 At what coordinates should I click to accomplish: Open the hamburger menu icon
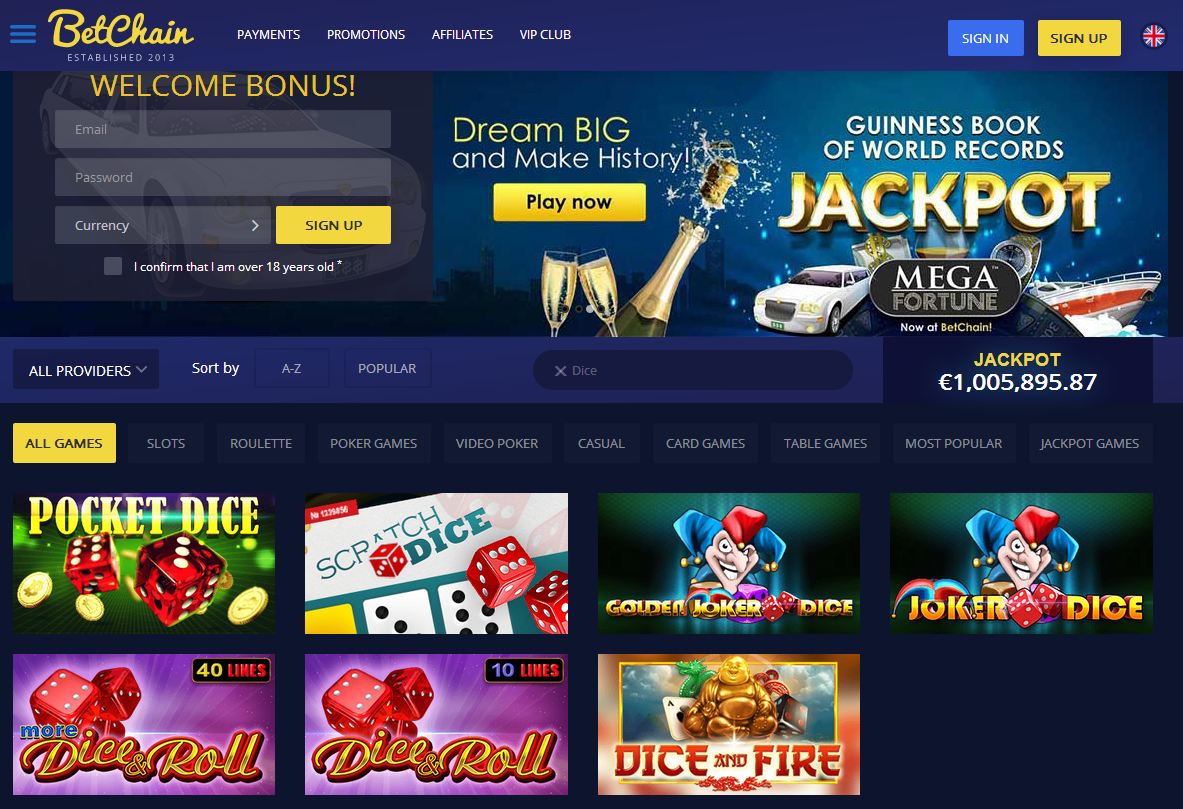click(23, 35)
